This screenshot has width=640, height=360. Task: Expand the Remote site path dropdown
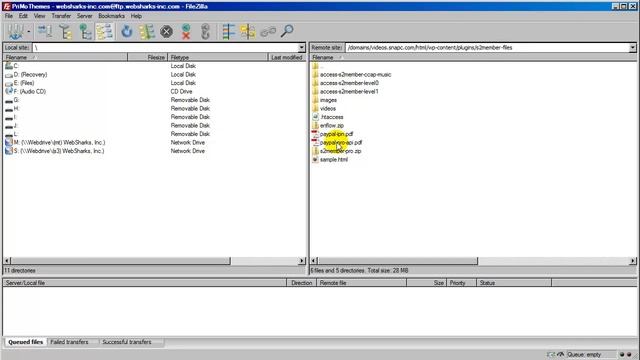pyautogui.click(x=632, y=48)
